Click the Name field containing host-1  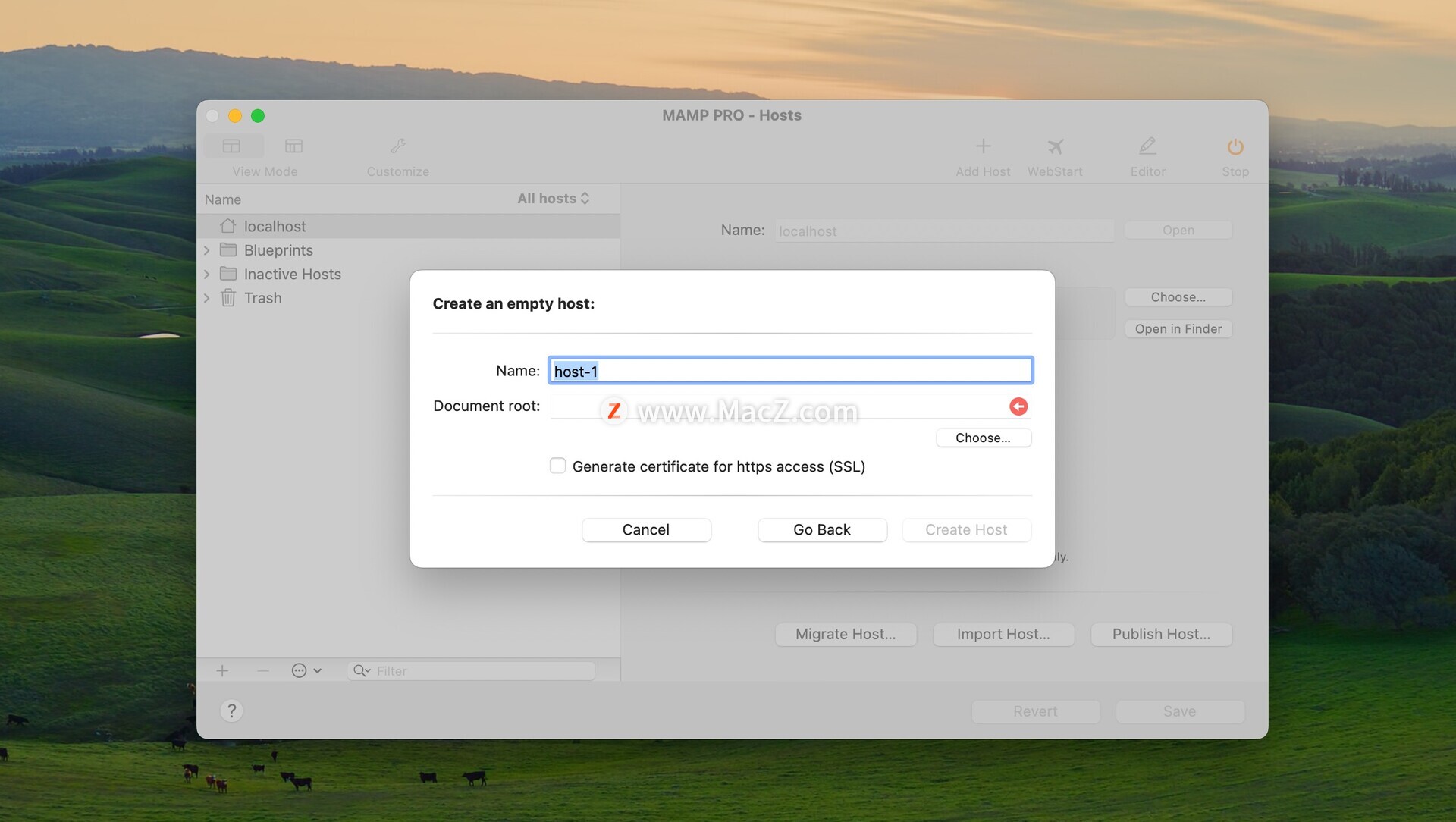tap(790, 371)
